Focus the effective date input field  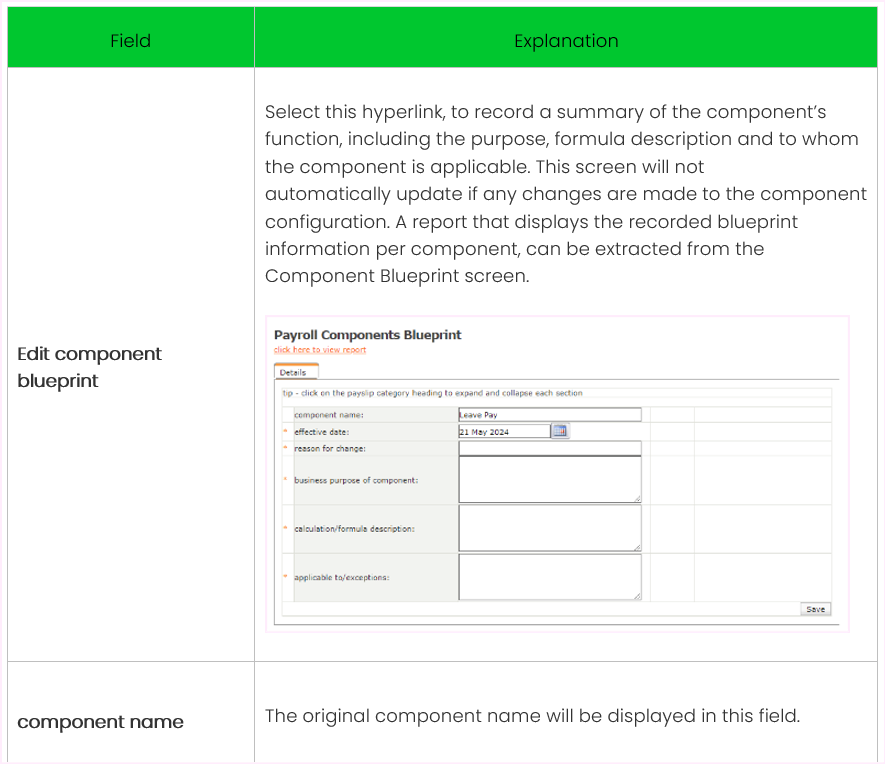504,431
